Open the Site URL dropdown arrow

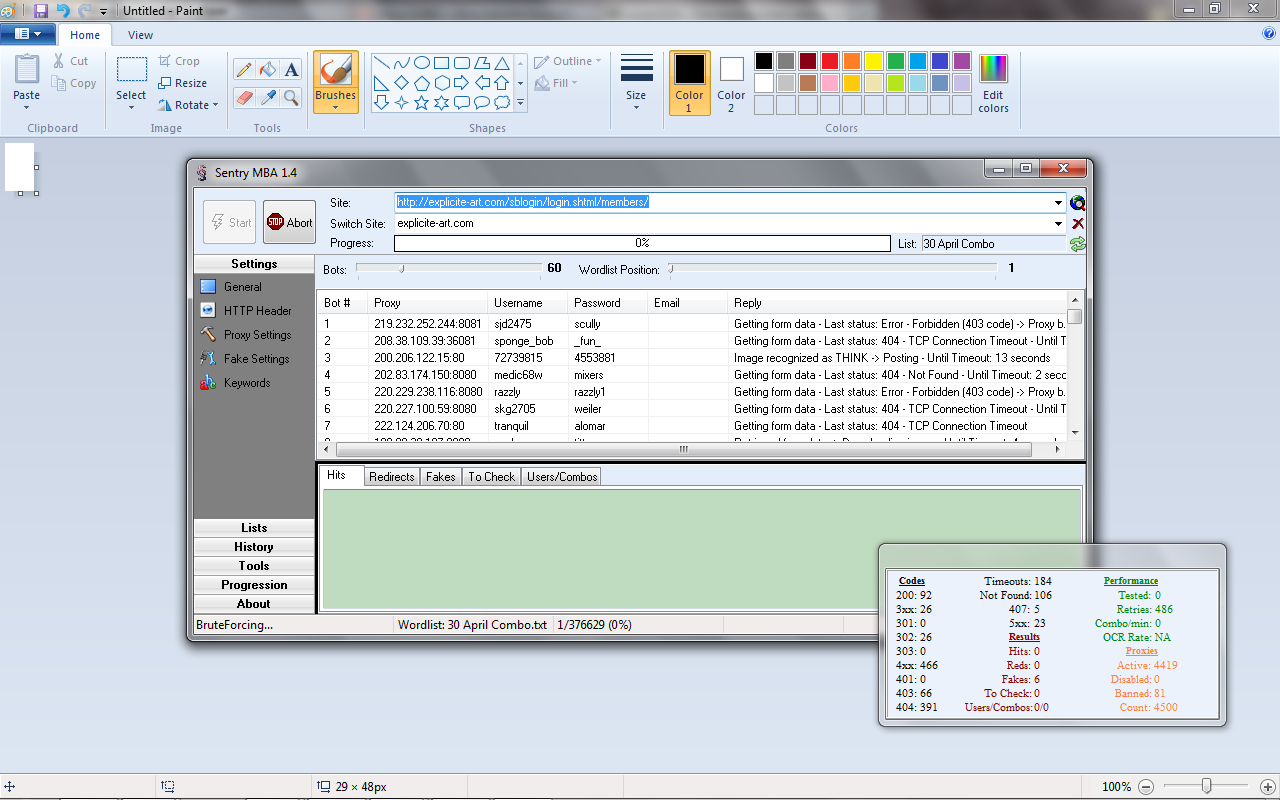click(x=1058, y=203)
